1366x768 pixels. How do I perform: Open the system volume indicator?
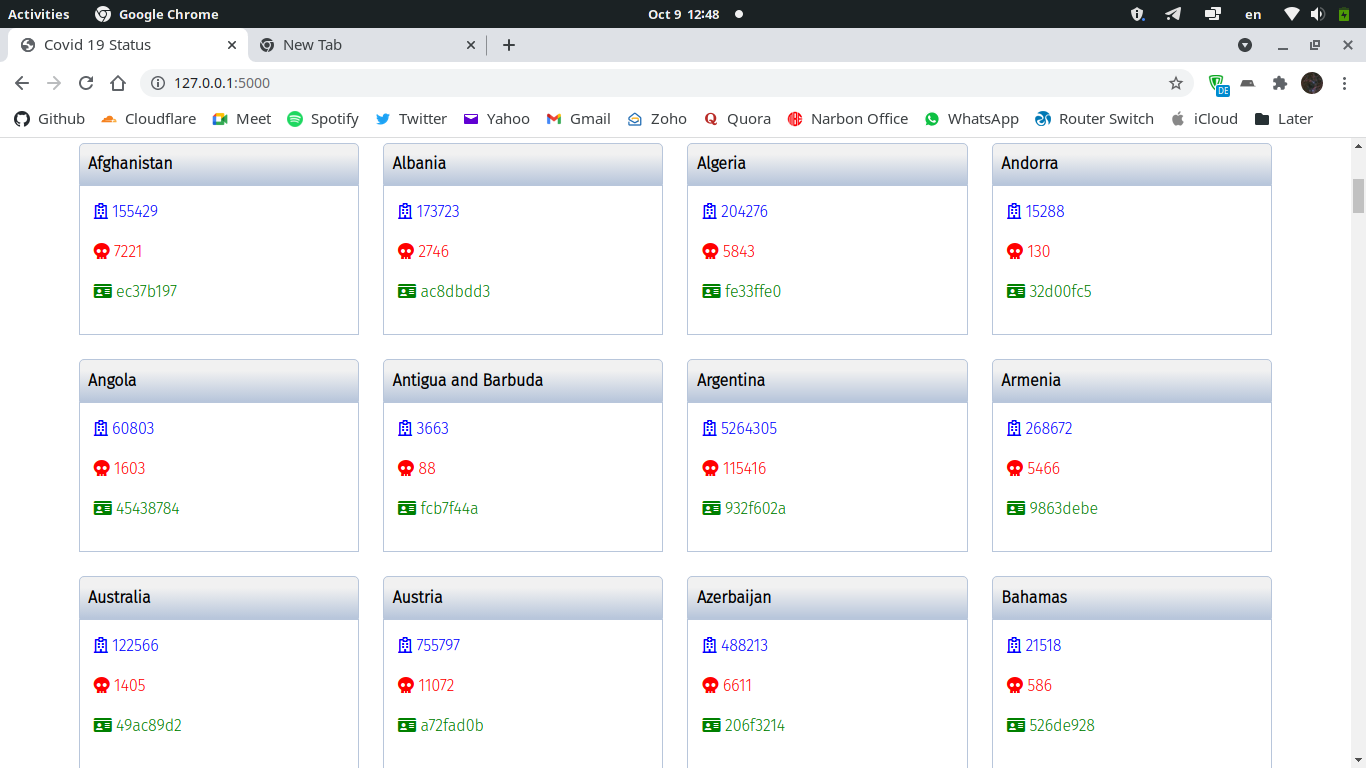tap(1317, 14)
